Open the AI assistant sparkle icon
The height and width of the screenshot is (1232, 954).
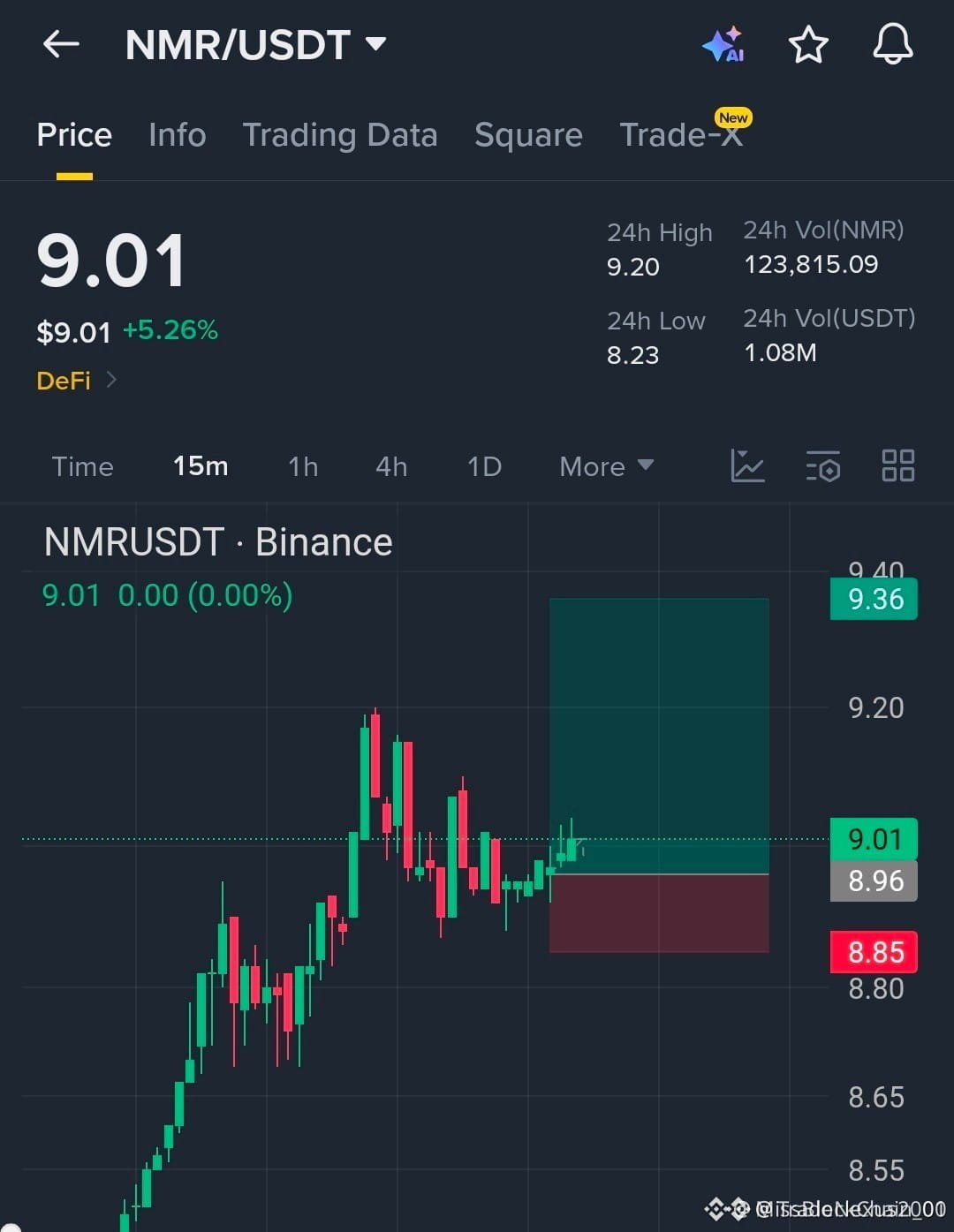coord(723,44)
